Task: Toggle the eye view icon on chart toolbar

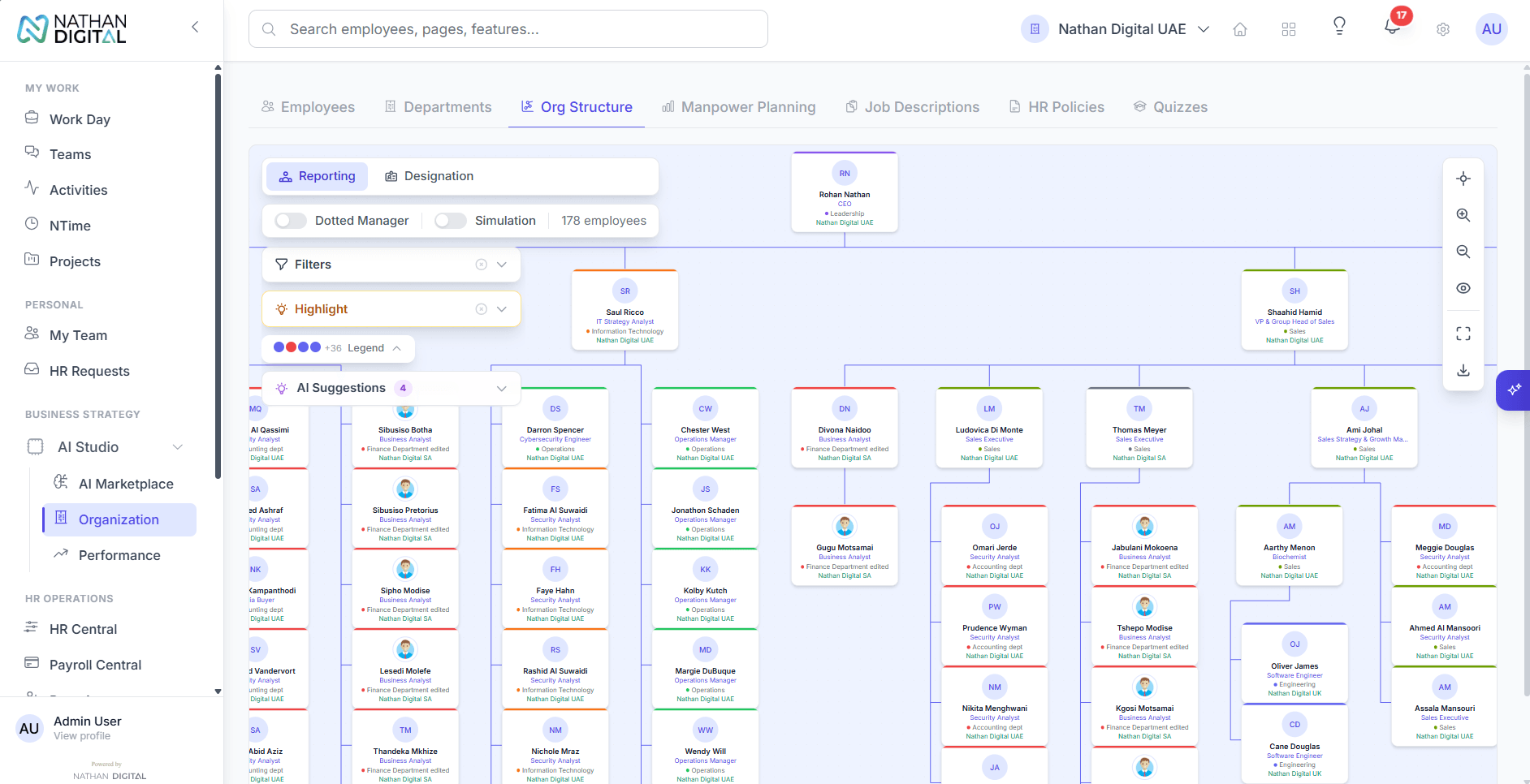Action: pyautogui.click(x=1463, y=288)
